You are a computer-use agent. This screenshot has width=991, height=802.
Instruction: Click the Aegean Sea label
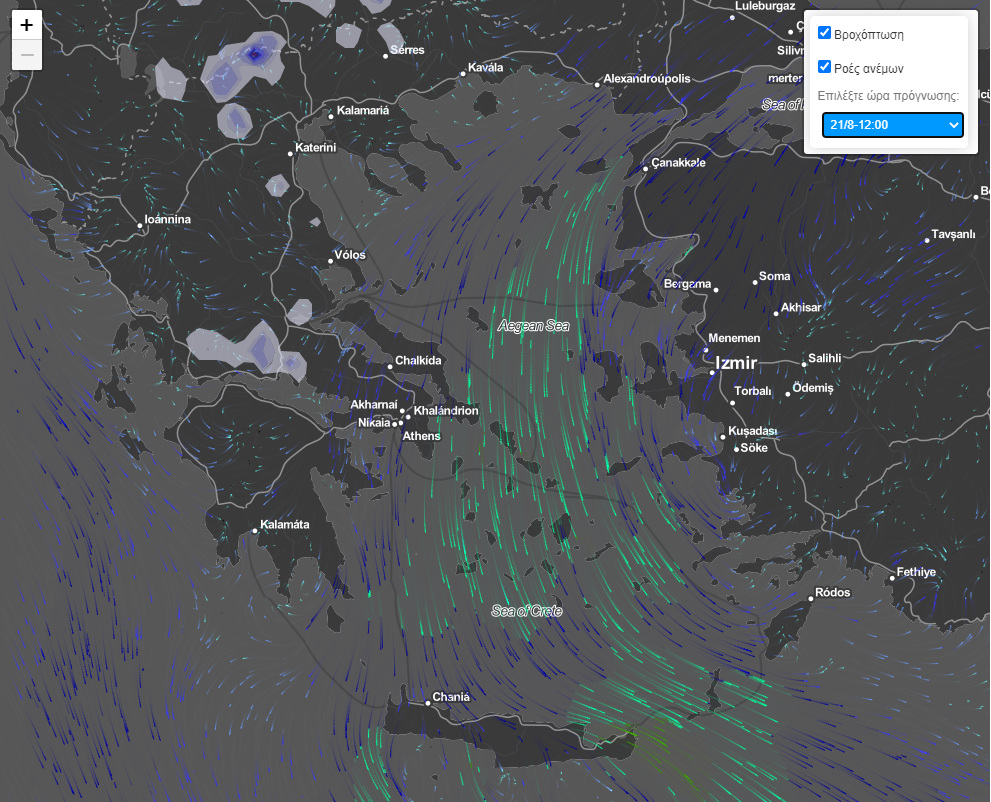[533, 326]
